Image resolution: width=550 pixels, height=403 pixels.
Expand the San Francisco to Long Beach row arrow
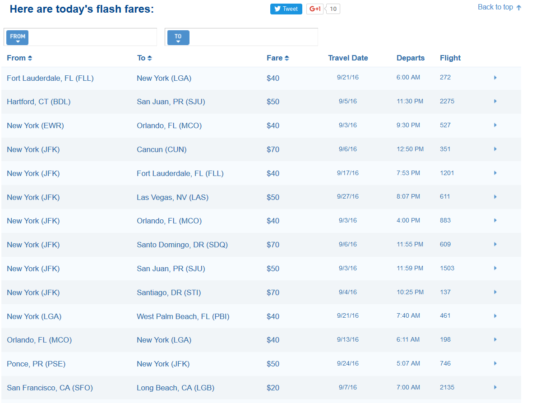click(x=495, y=387)
